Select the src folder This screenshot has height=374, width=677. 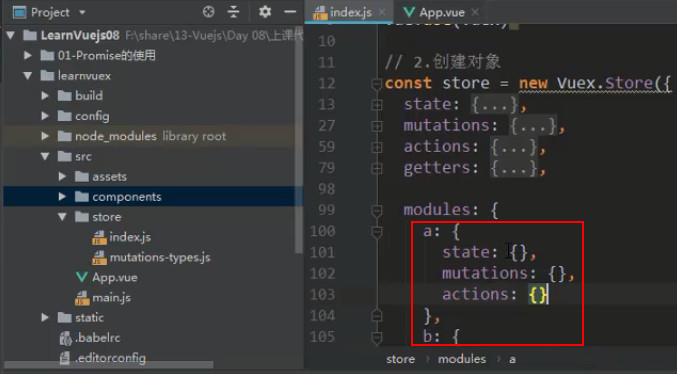(83, 156)
